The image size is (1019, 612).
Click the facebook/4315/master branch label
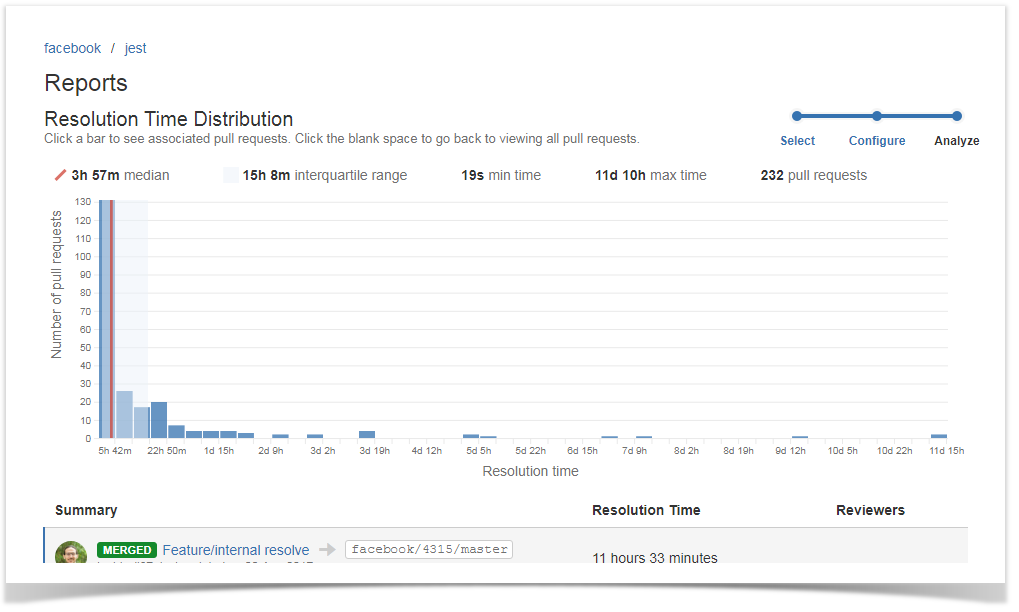[429, 549]
